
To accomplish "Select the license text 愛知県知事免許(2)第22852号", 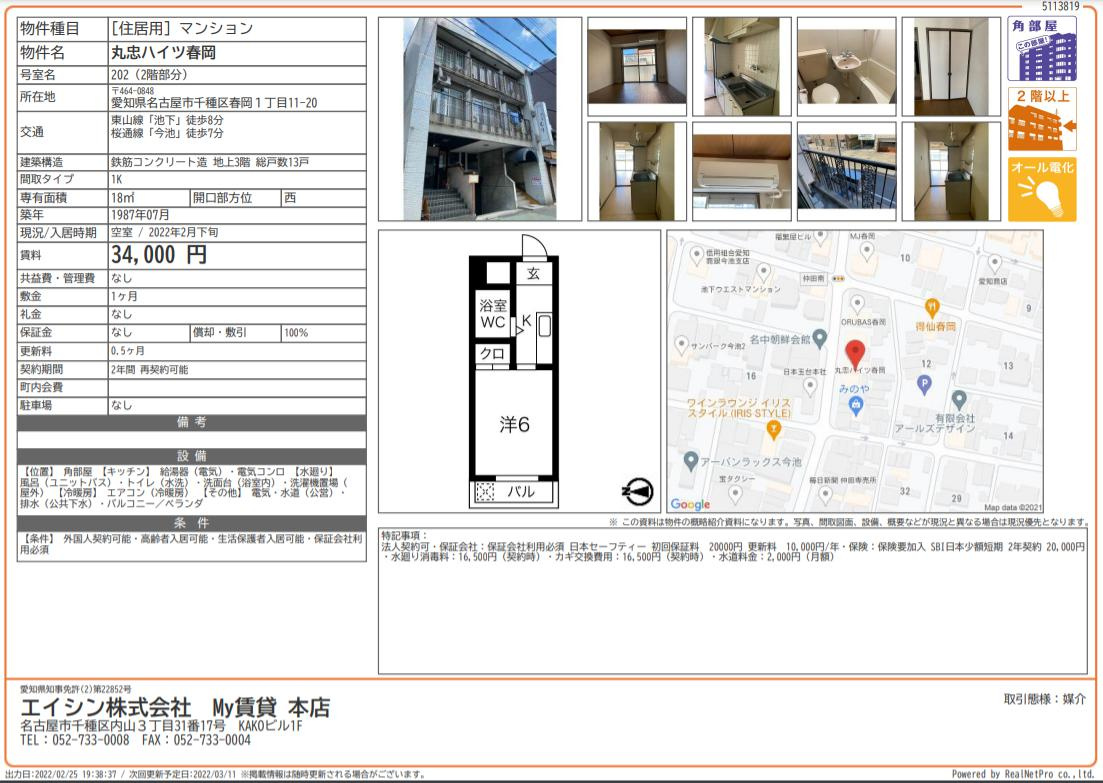I will pos(75,689).
